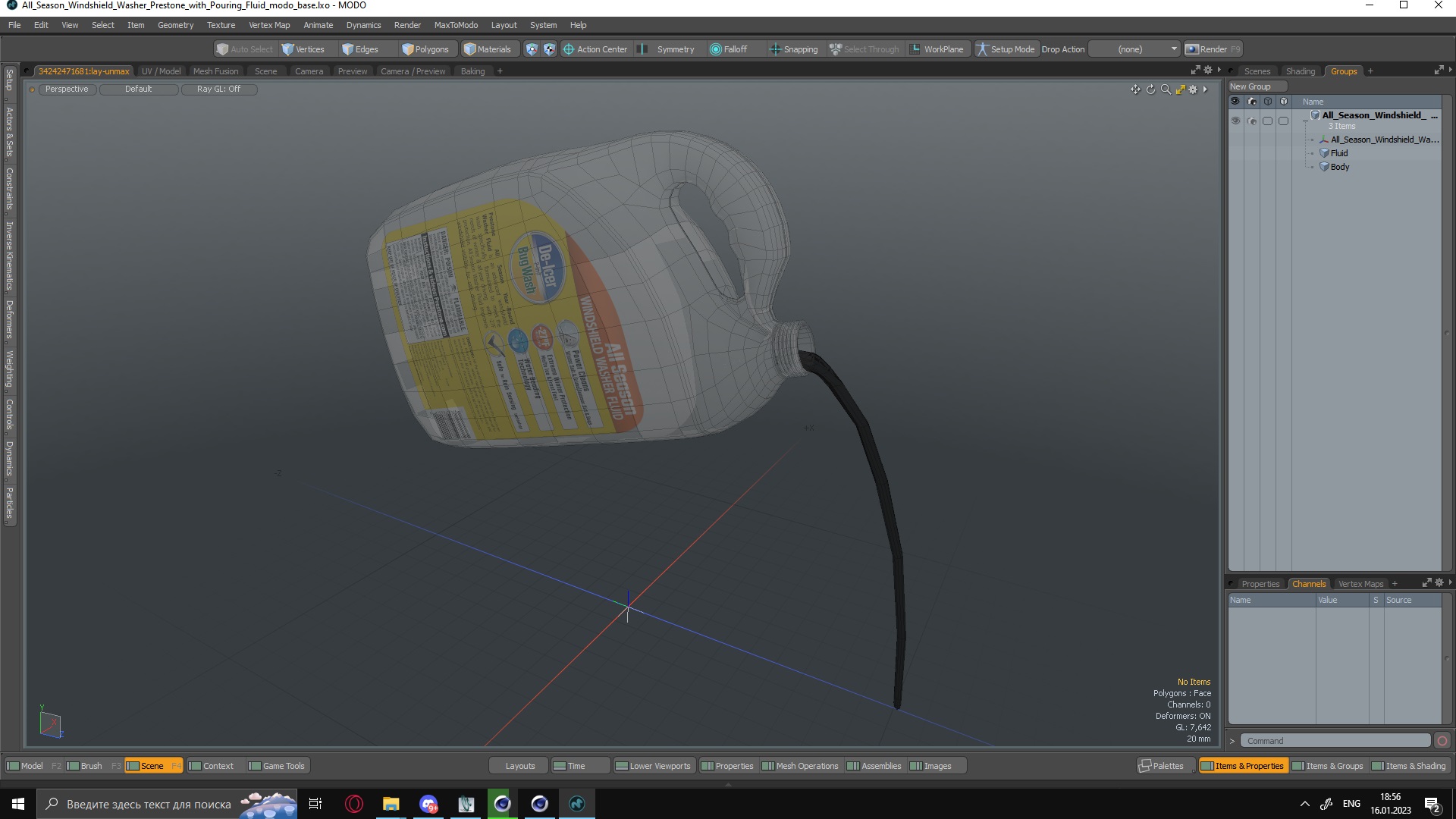
Task: Open the Symmetry options
Action: 667,49
